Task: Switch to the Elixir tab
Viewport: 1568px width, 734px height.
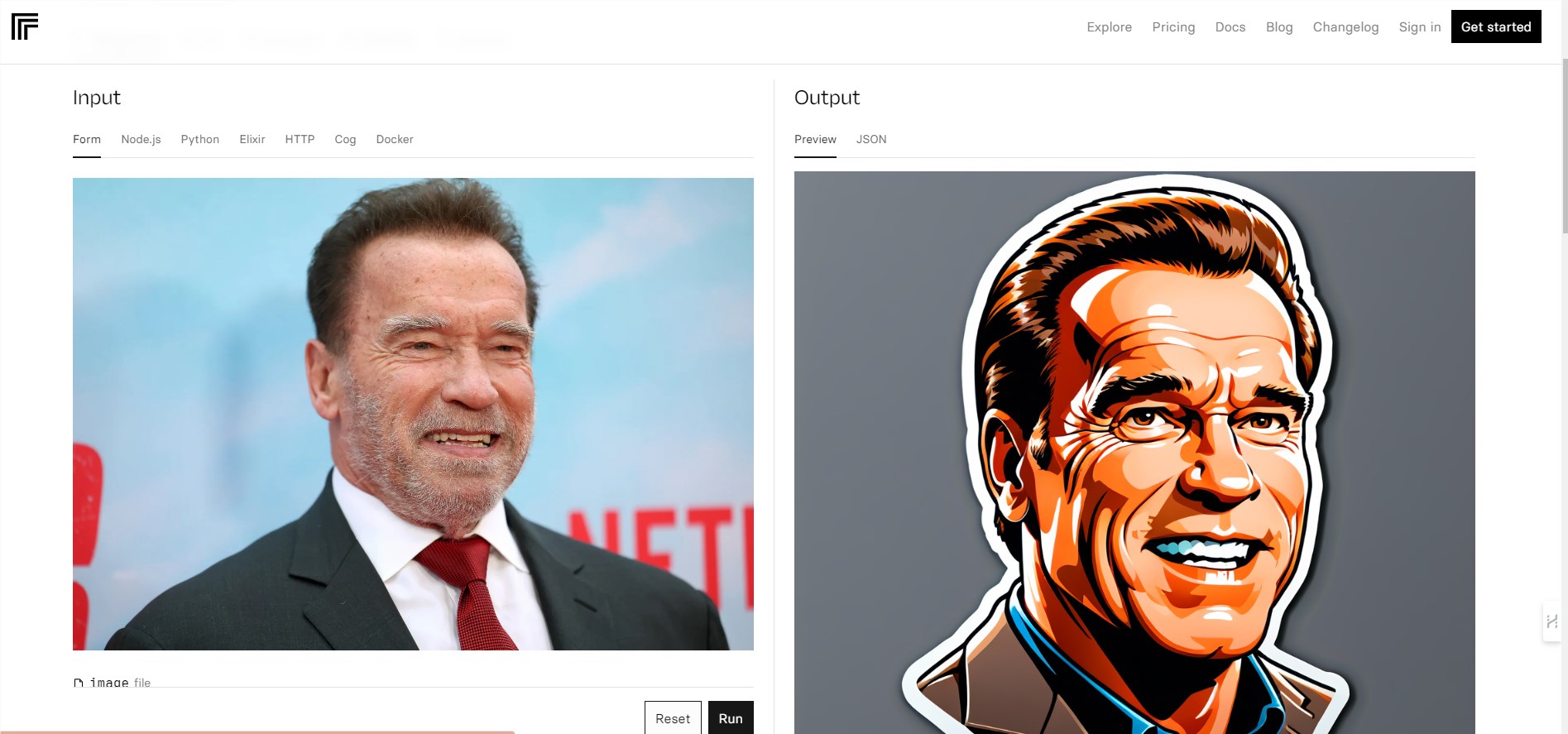Action: [252, 139]
